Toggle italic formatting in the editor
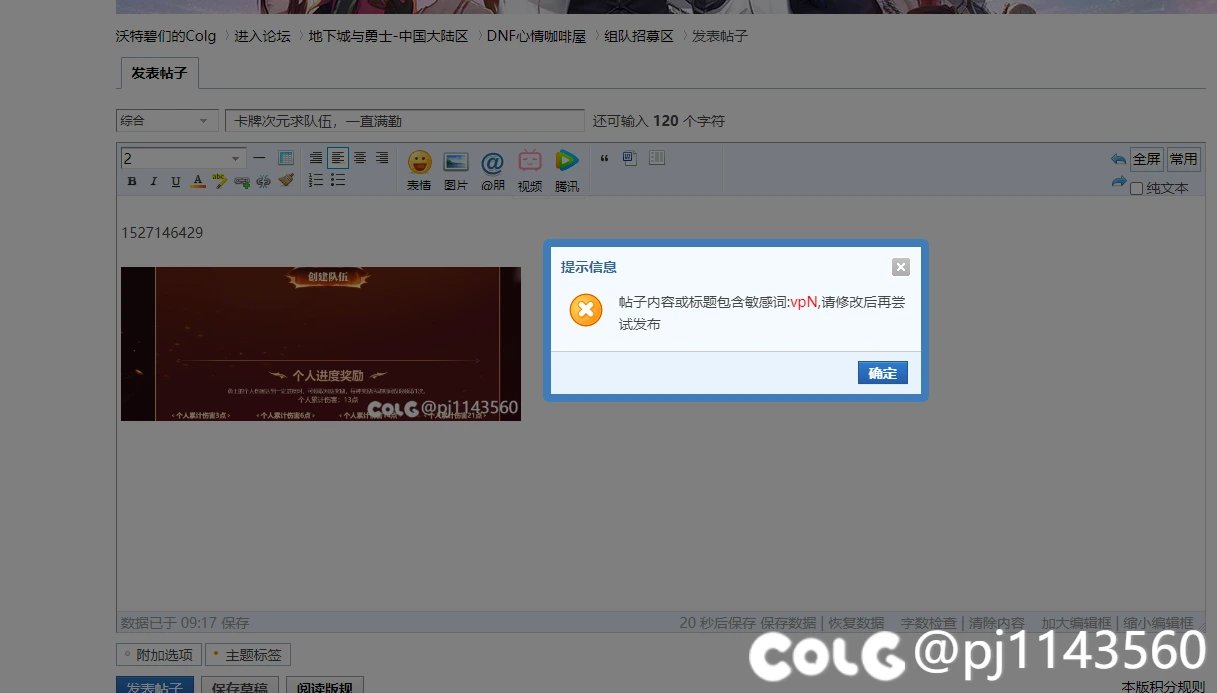The width and height of the screenshot is (1217, 693). click(154, 181)
